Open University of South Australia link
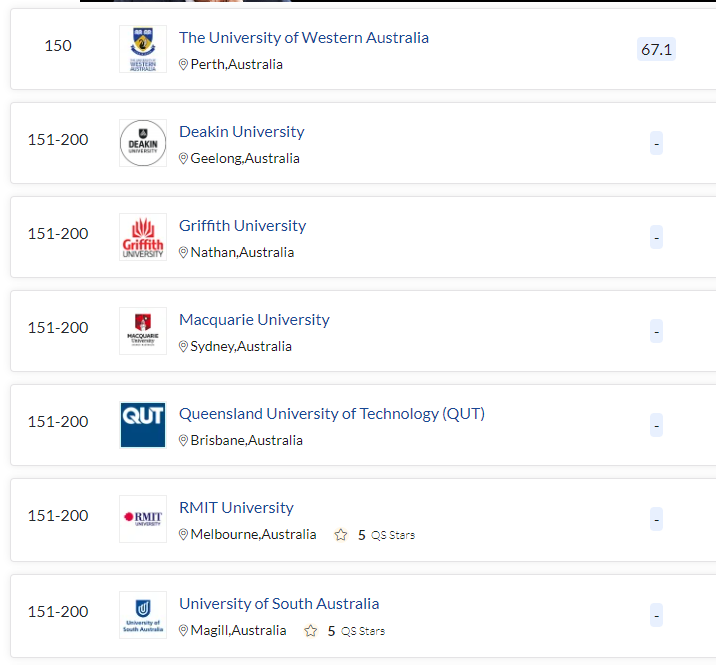This screenshot has height=665, width=716. click(x=279, y=604)
